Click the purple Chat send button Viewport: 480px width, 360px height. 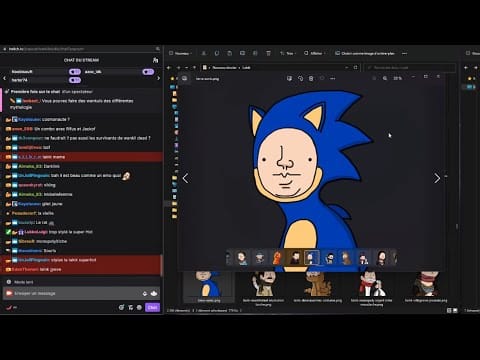point(152,307)
